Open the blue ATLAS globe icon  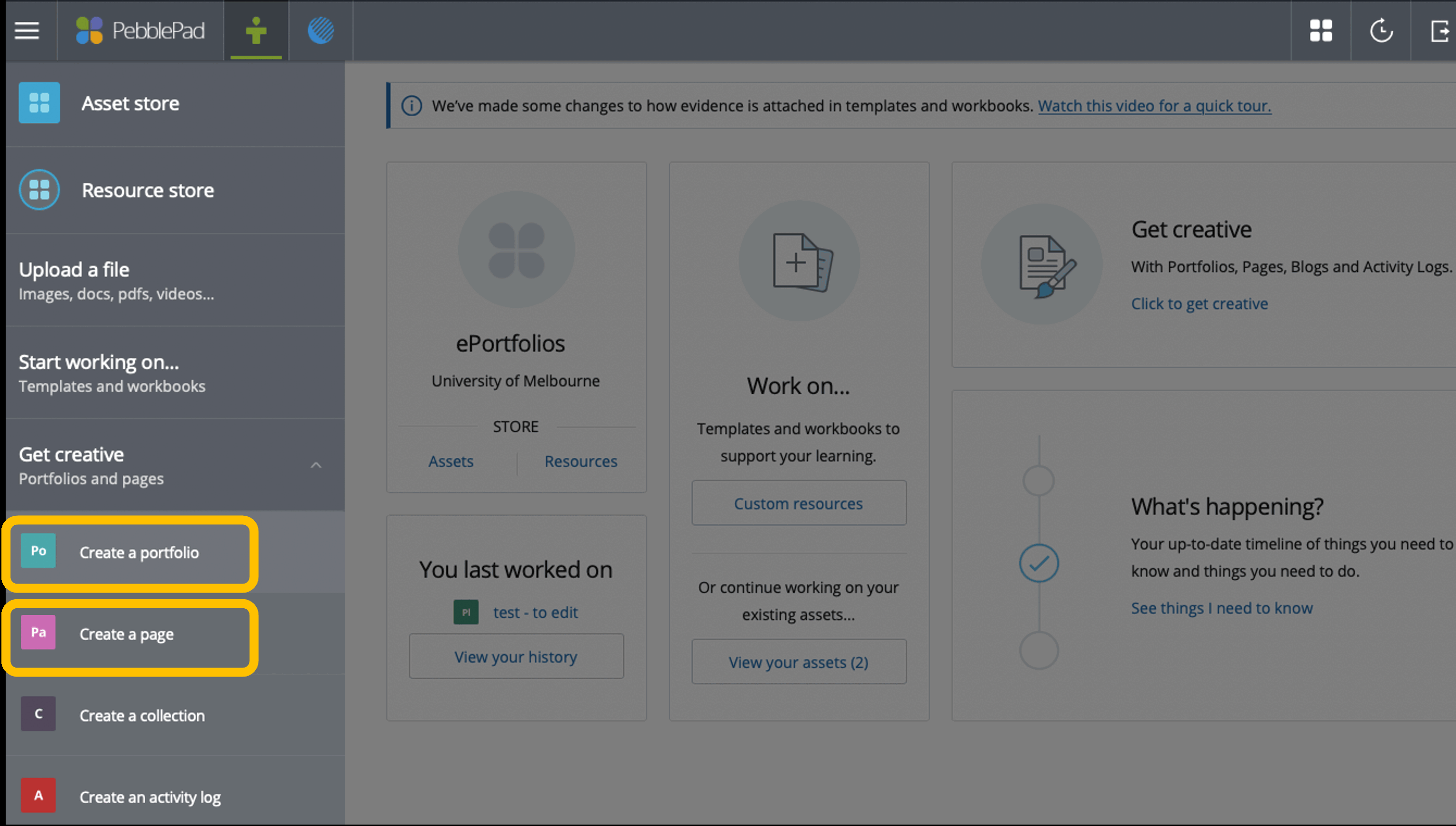pyautogui.click(x=321, y=31)
